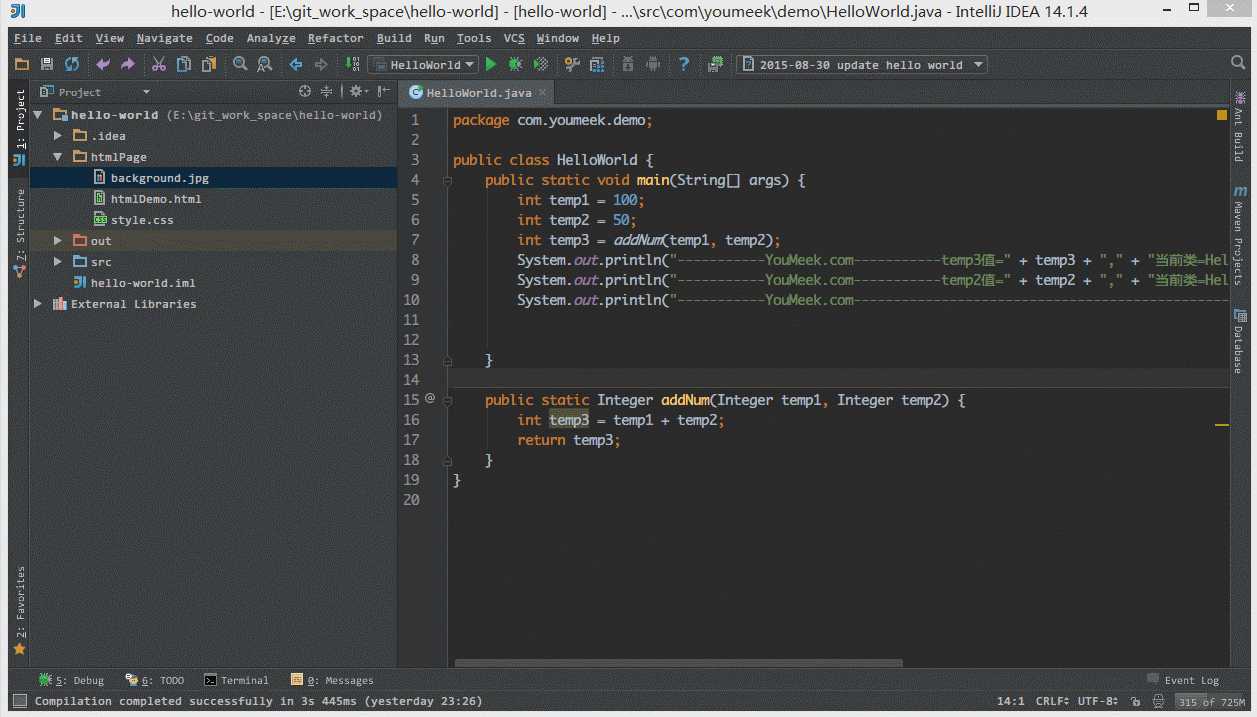Click the memory usage indicator bar
This screenshot has height=717, width=1257.
click(1211, 702)
